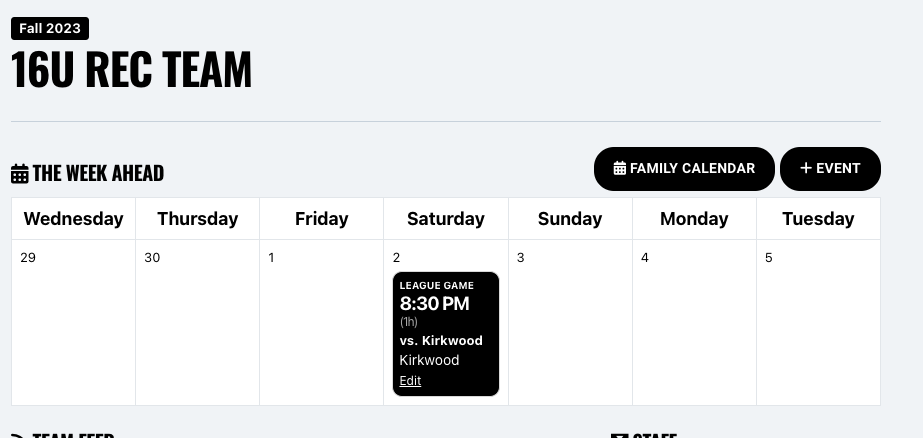Open the 8:30 PM league game card

[446, 320]
